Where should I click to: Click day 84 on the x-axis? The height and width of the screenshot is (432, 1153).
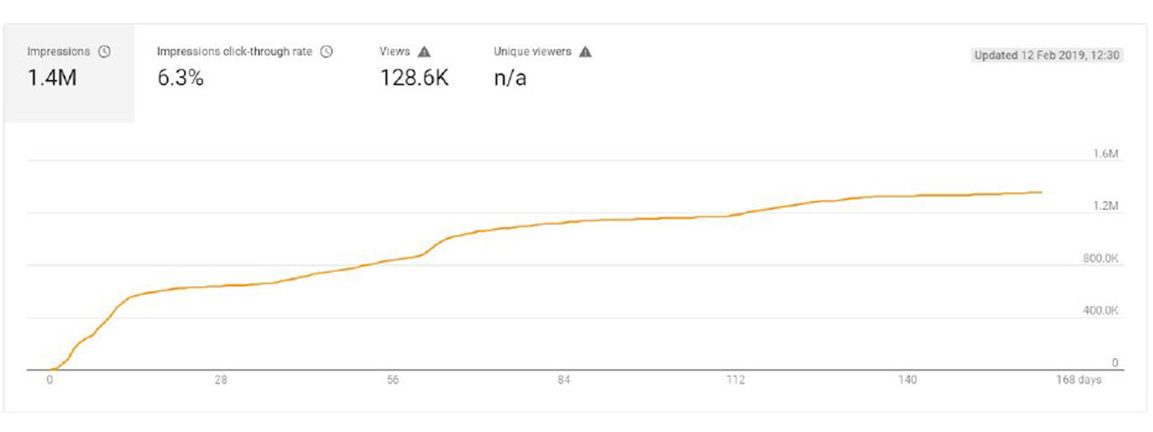point(564,380)
